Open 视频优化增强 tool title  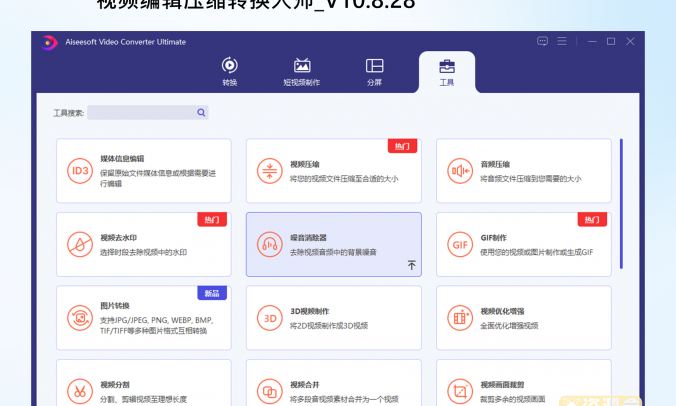(x=502, y=311)
